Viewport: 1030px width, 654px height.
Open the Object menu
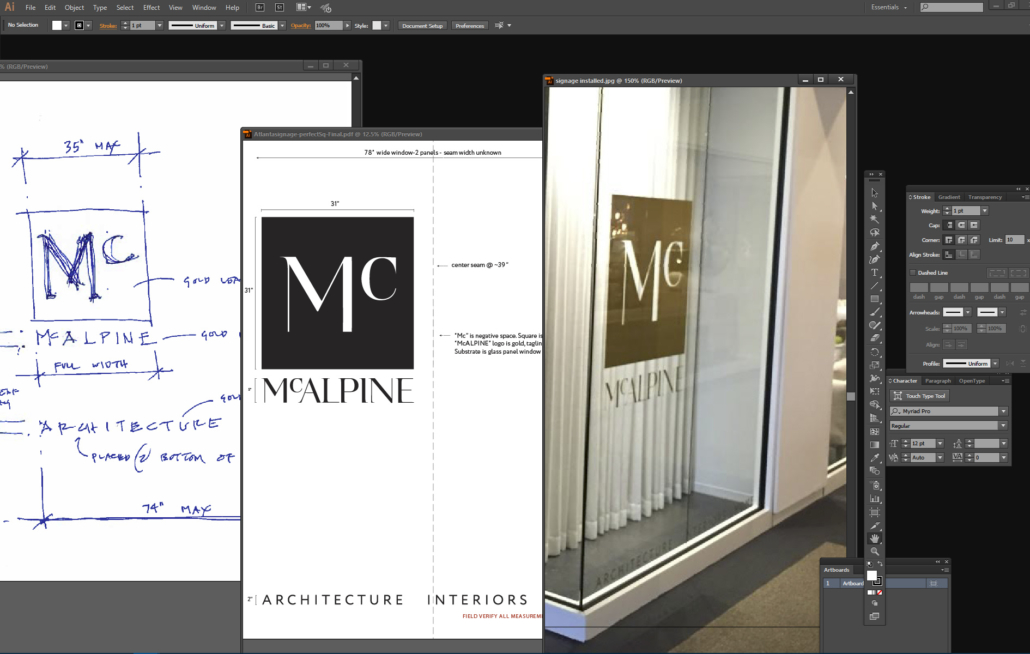[74, 7]
